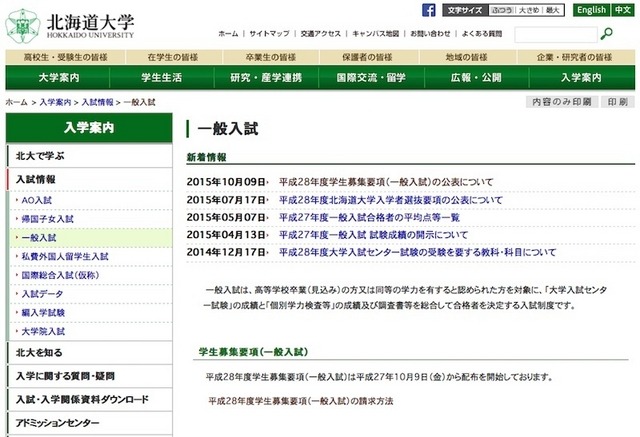Open the 研究・産学連携 main menu
Viewport: 640px width, 437px height.
pos(266,77)
